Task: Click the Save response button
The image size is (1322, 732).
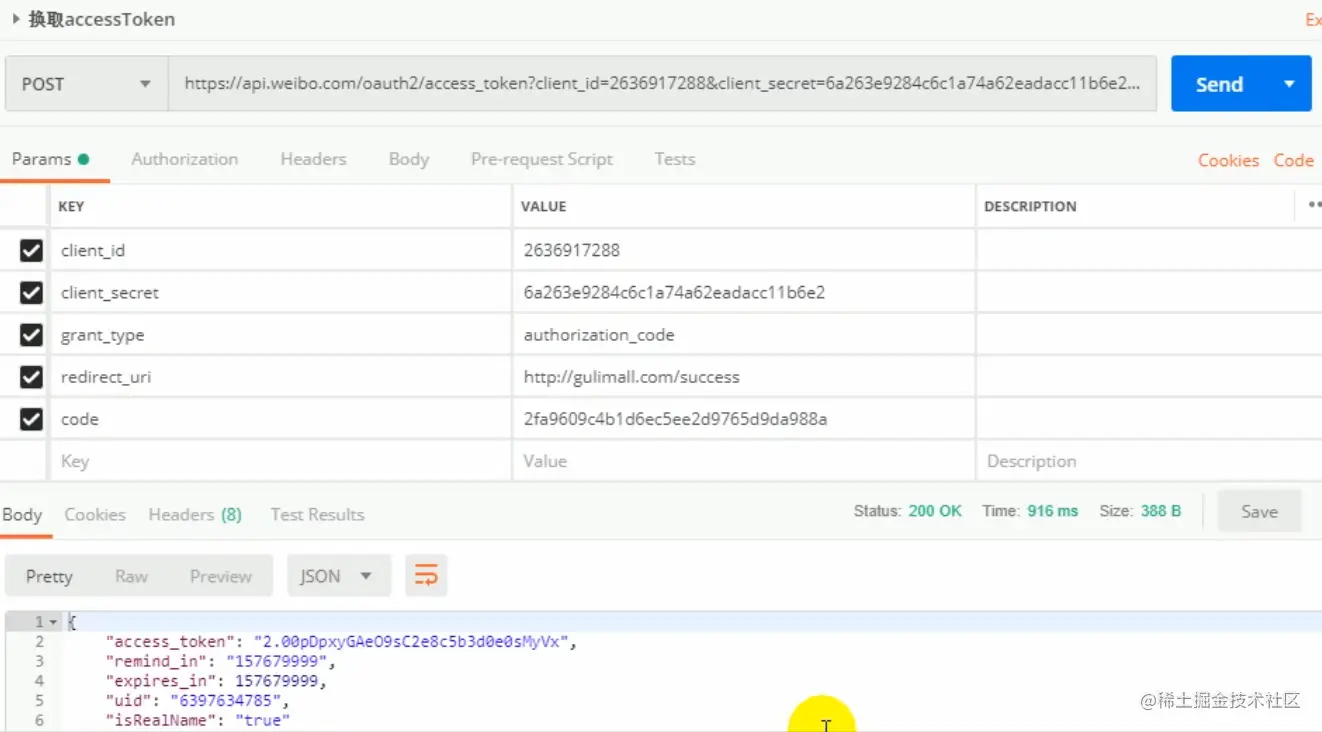Action: coord(1259,511)
